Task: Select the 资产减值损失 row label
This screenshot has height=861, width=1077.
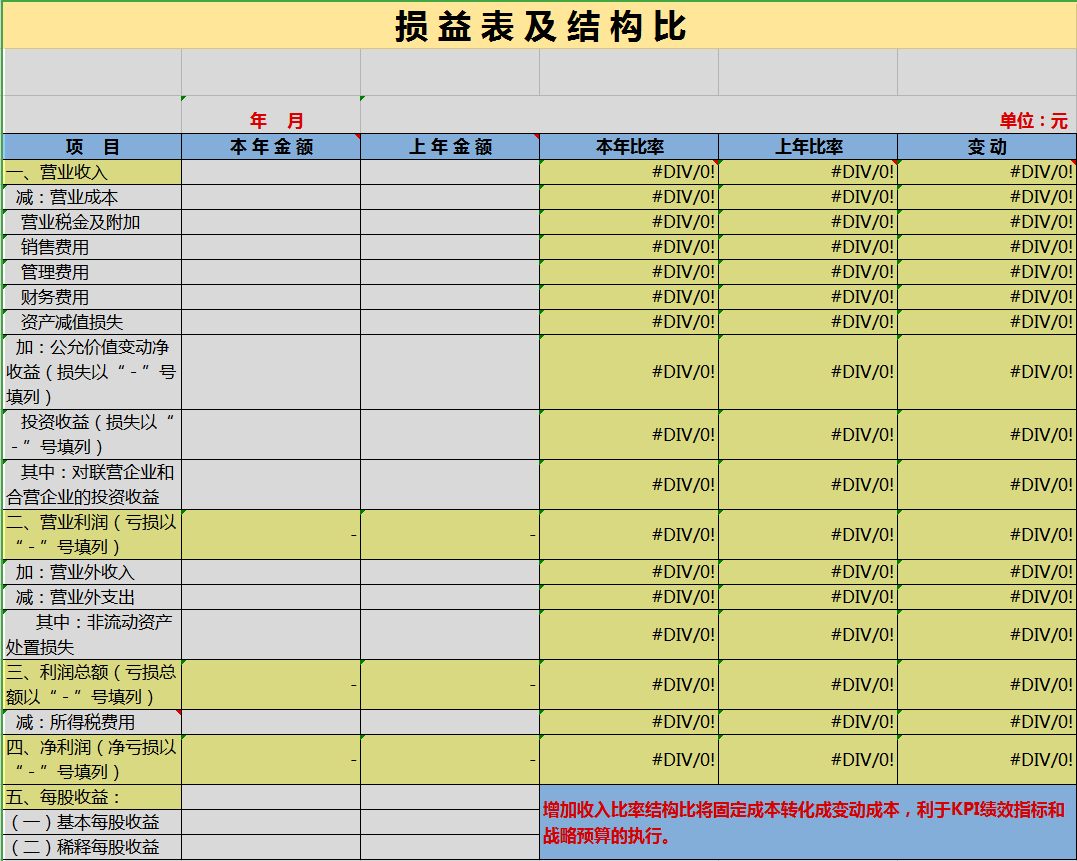Action: [x=92, y=322]
